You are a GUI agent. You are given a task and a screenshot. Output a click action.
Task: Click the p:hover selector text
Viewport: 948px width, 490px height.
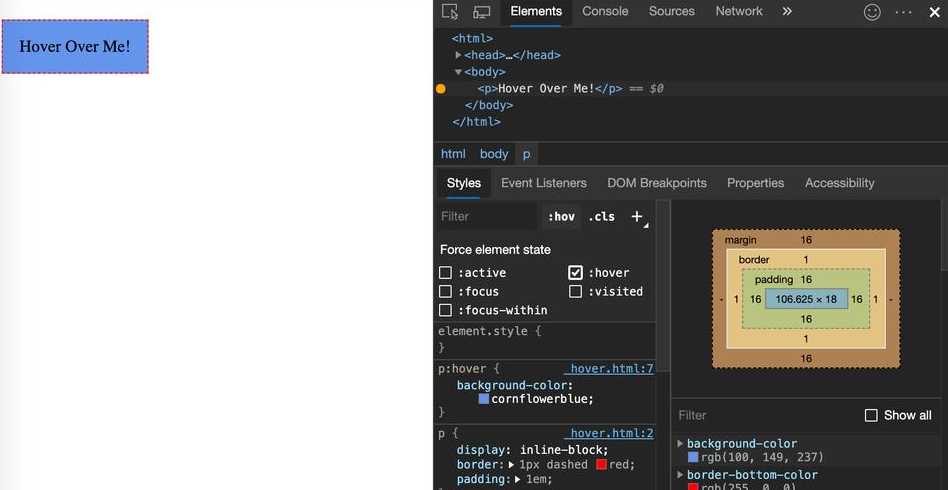[462, 369]
